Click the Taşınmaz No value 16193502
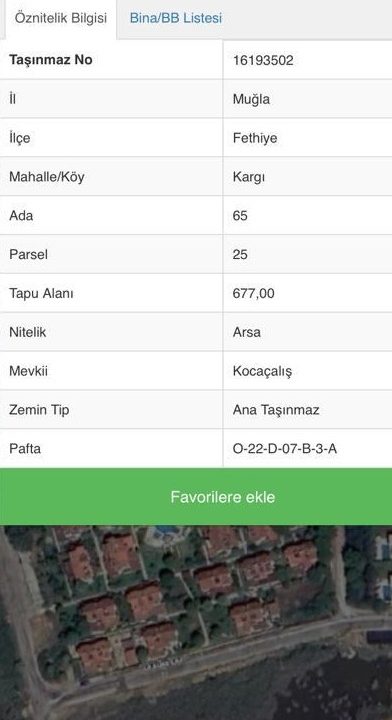The image size is (392, 720). [x=263, y=60]
